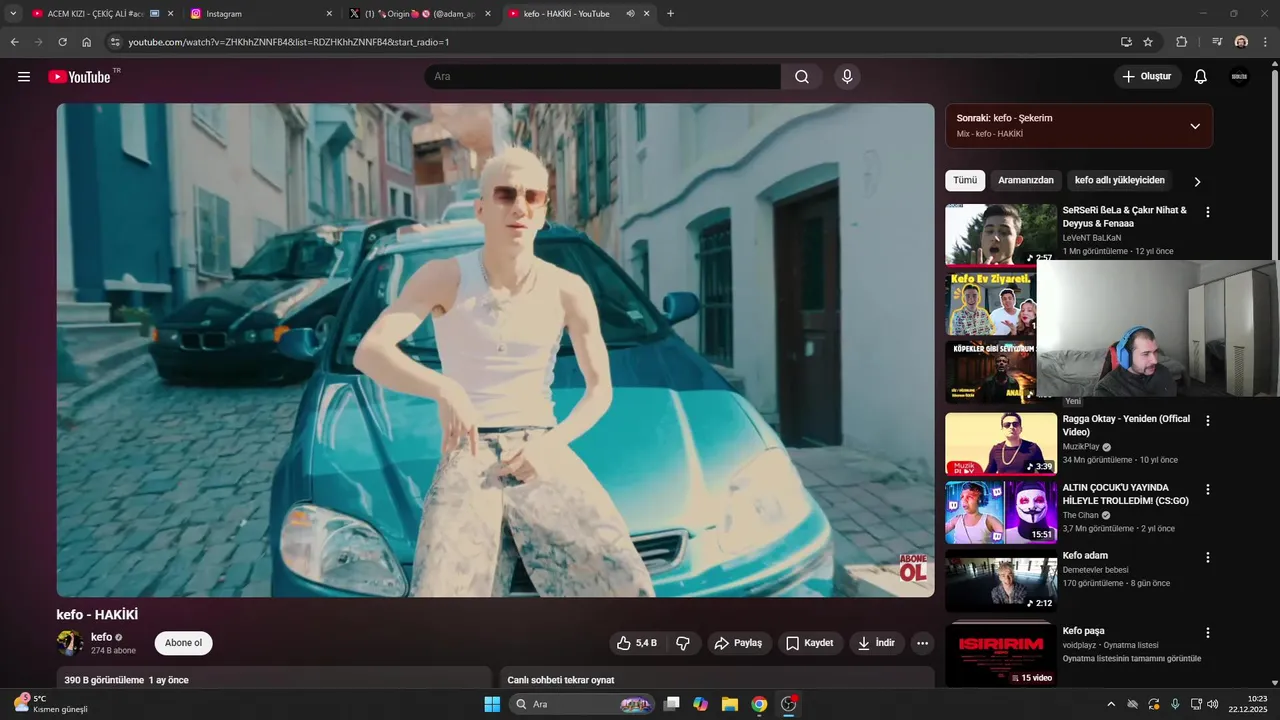Select the Aramanızdan filter chip
The width and height of the screenshot is (1280, 720).
click(x=1026, y=181)
